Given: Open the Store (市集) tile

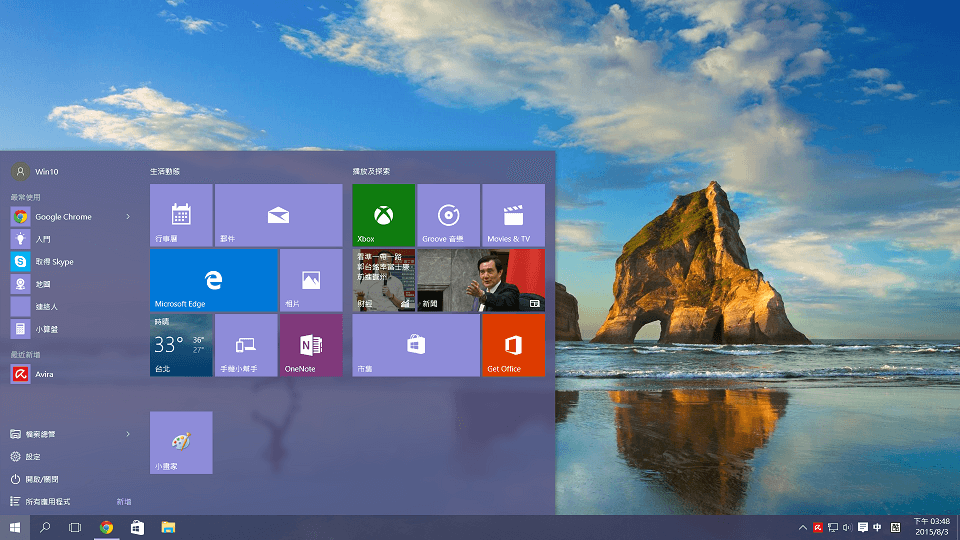Looking at the screenshot, I should (x=416, y=345).
